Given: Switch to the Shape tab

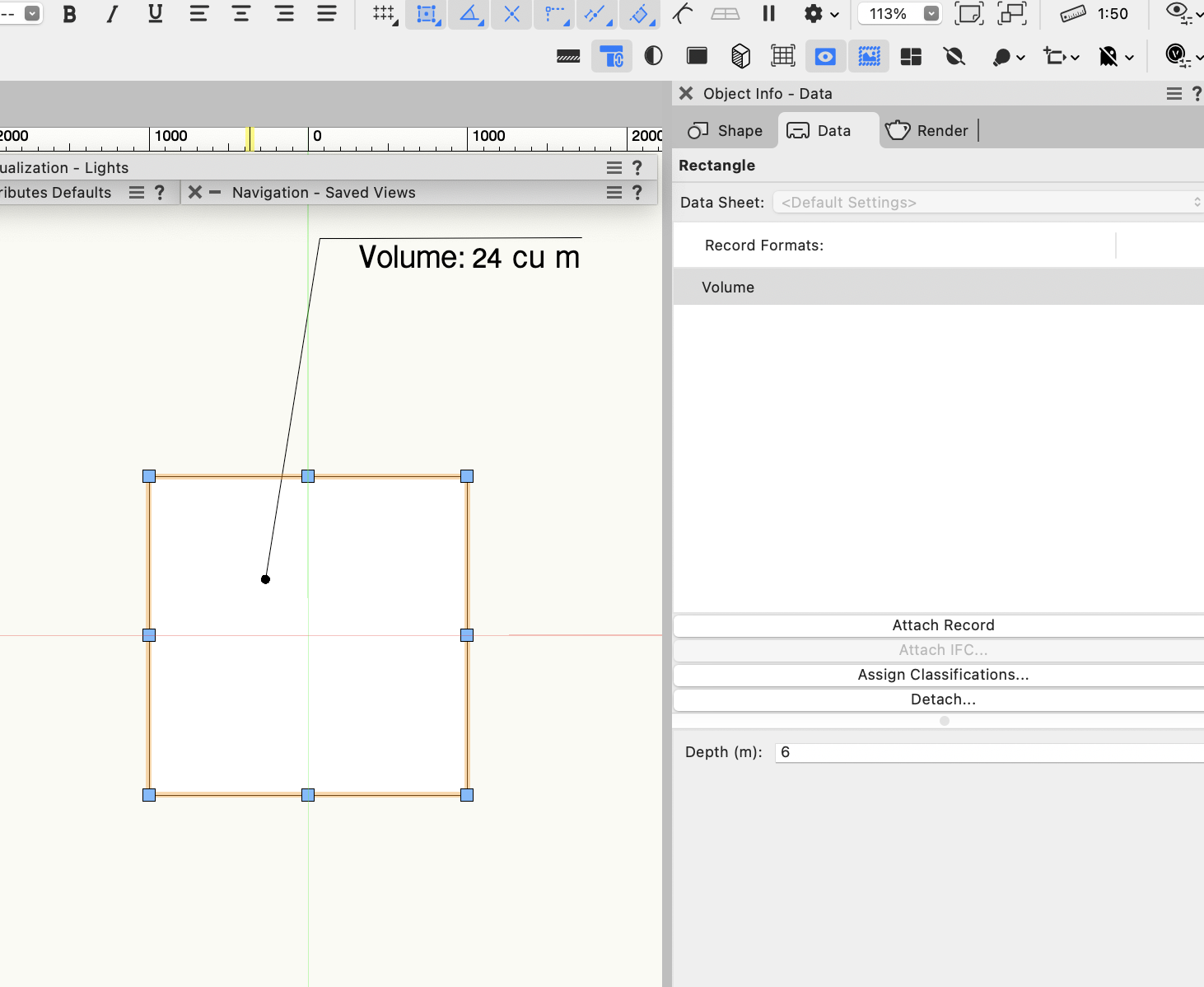Looking at the screenshot, I should click(726, 131).
